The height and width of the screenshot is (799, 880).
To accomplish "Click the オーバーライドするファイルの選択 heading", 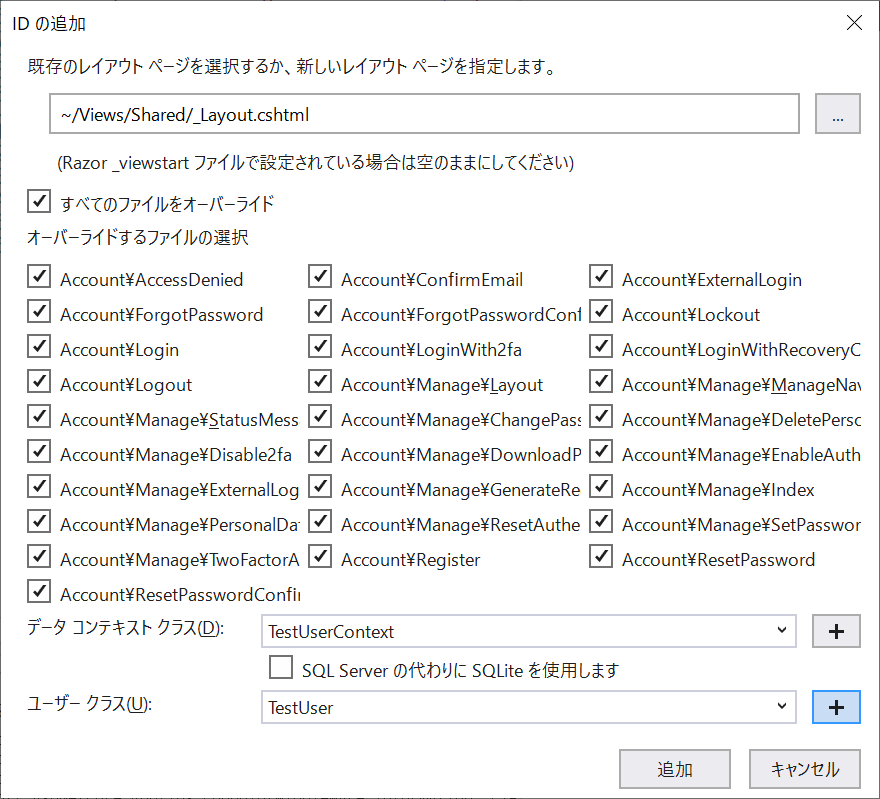I will pos(138,237).
